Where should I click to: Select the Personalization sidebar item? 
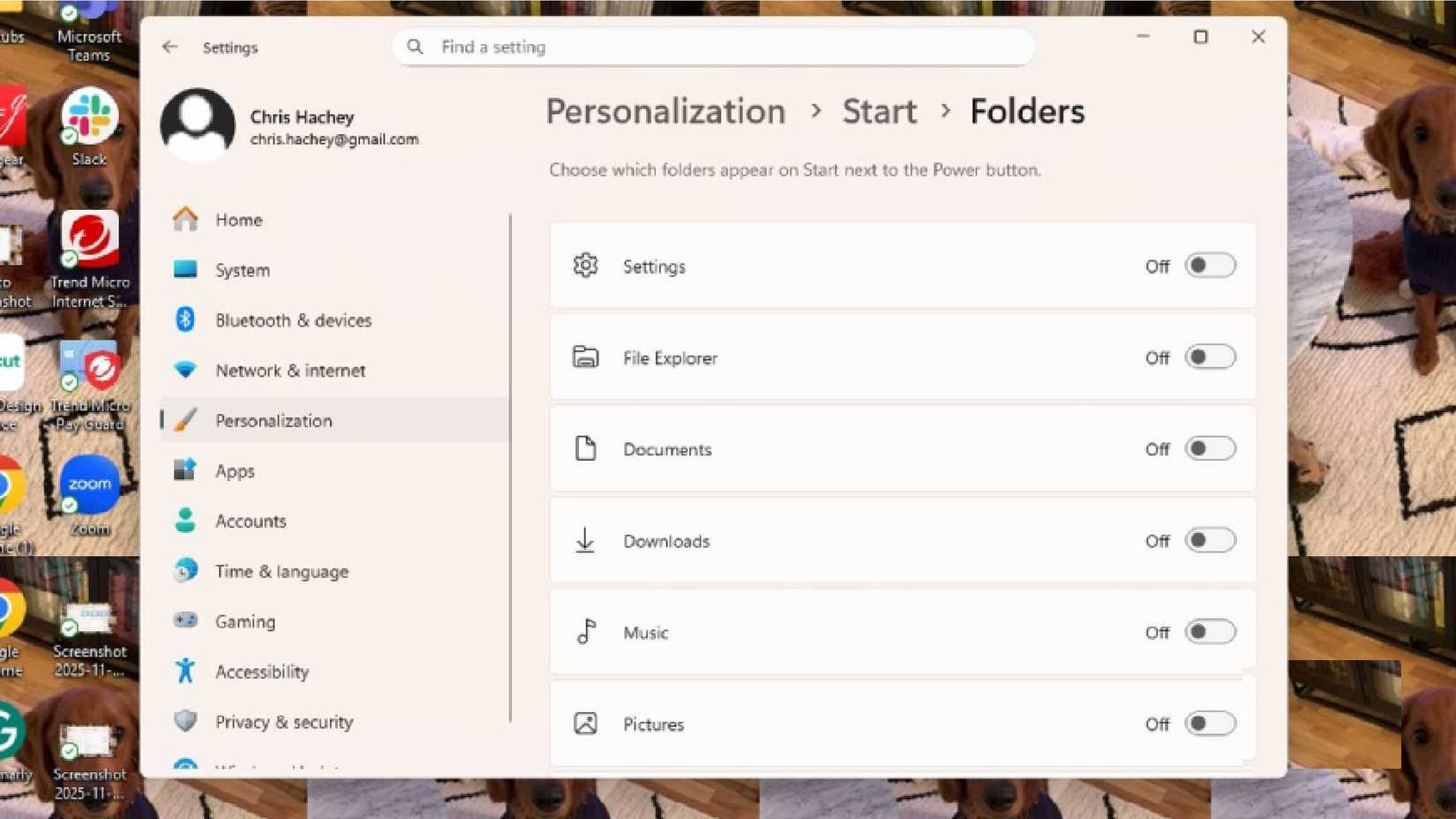point(274,421)
